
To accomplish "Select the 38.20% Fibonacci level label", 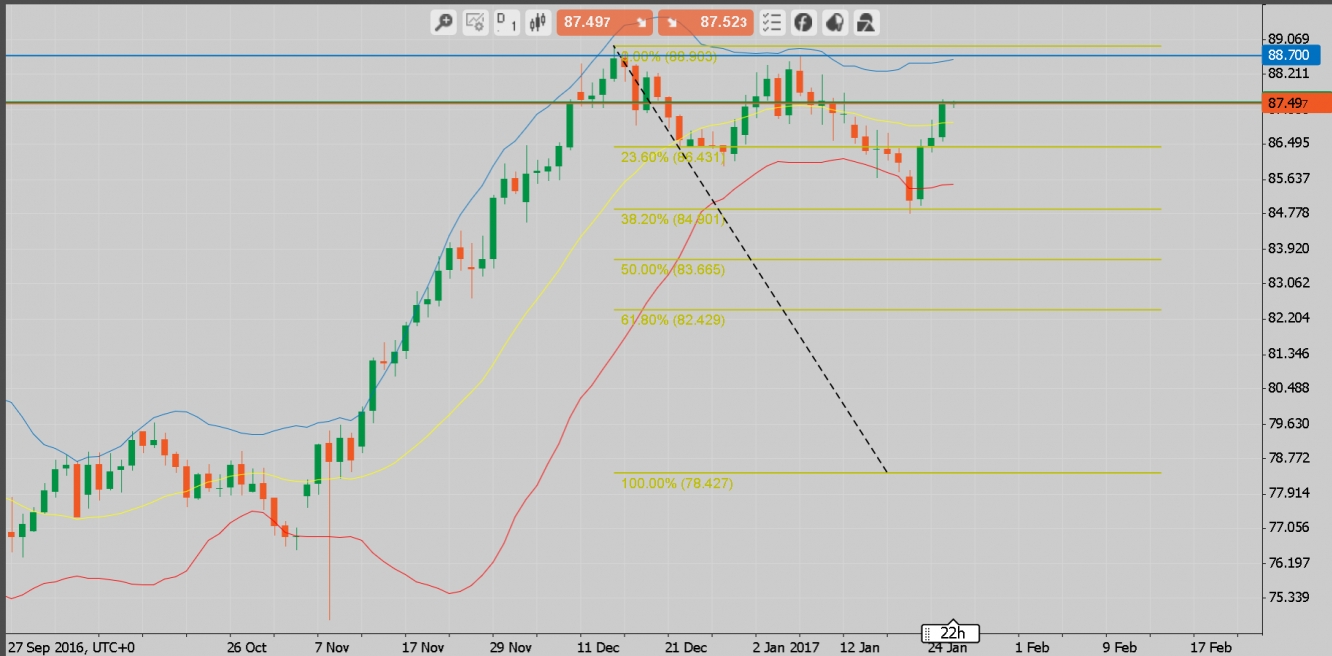I will click(x=671, y=219).
